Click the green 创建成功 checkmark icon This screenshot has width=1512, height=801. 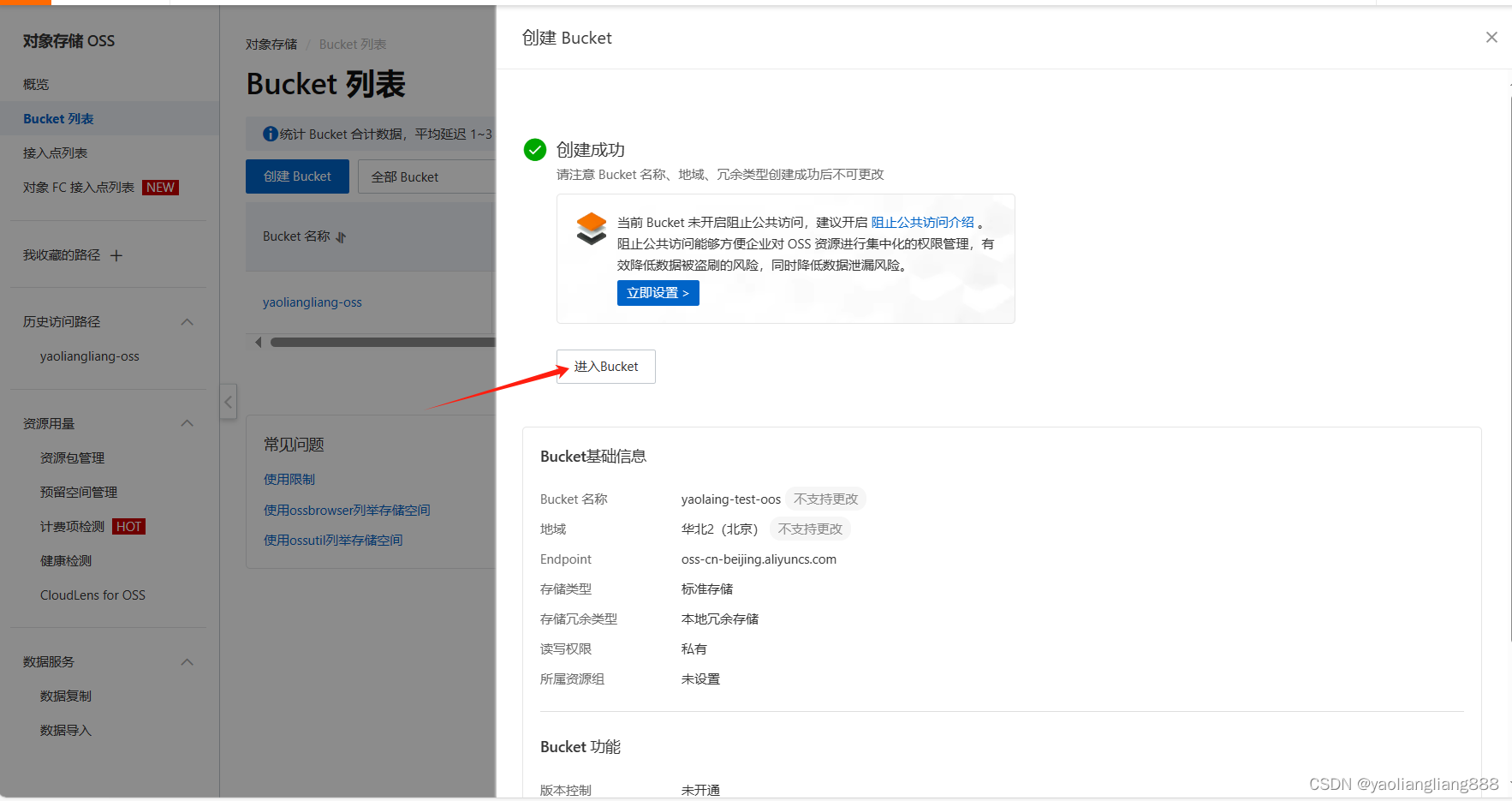[535, 150]
